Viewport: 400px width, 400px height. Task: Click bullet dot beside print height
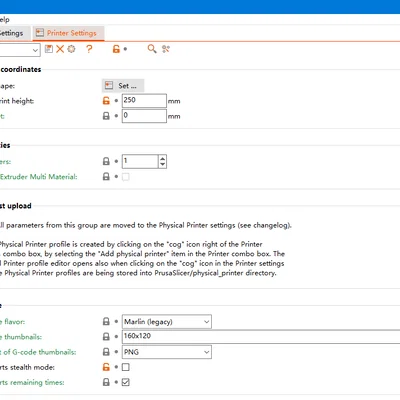116,101
